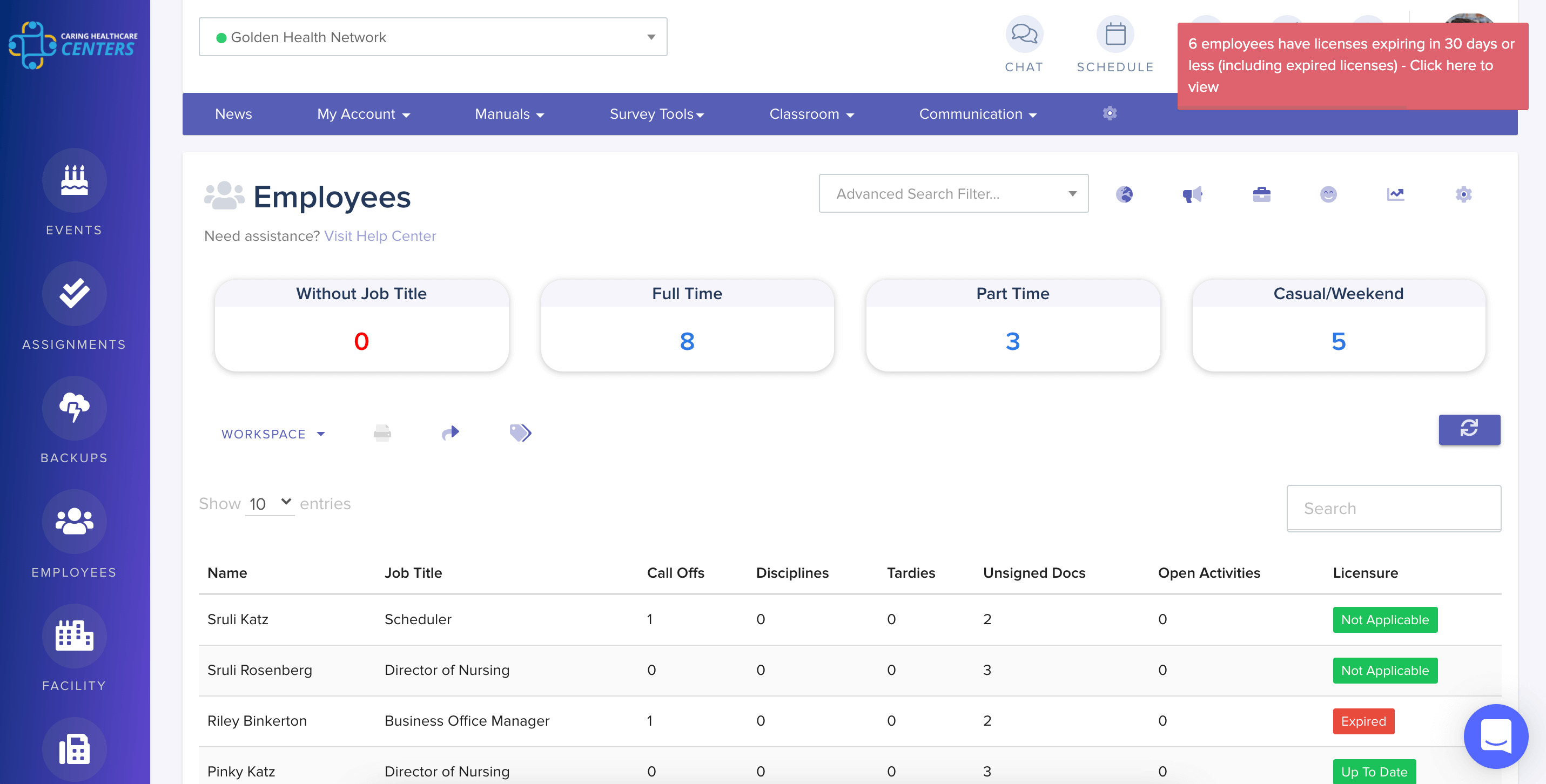The height and width of the screenshot is (784, 1546).
Task: Open the Advanced Search Filter dropdown
Action: [x=953, y=194]
